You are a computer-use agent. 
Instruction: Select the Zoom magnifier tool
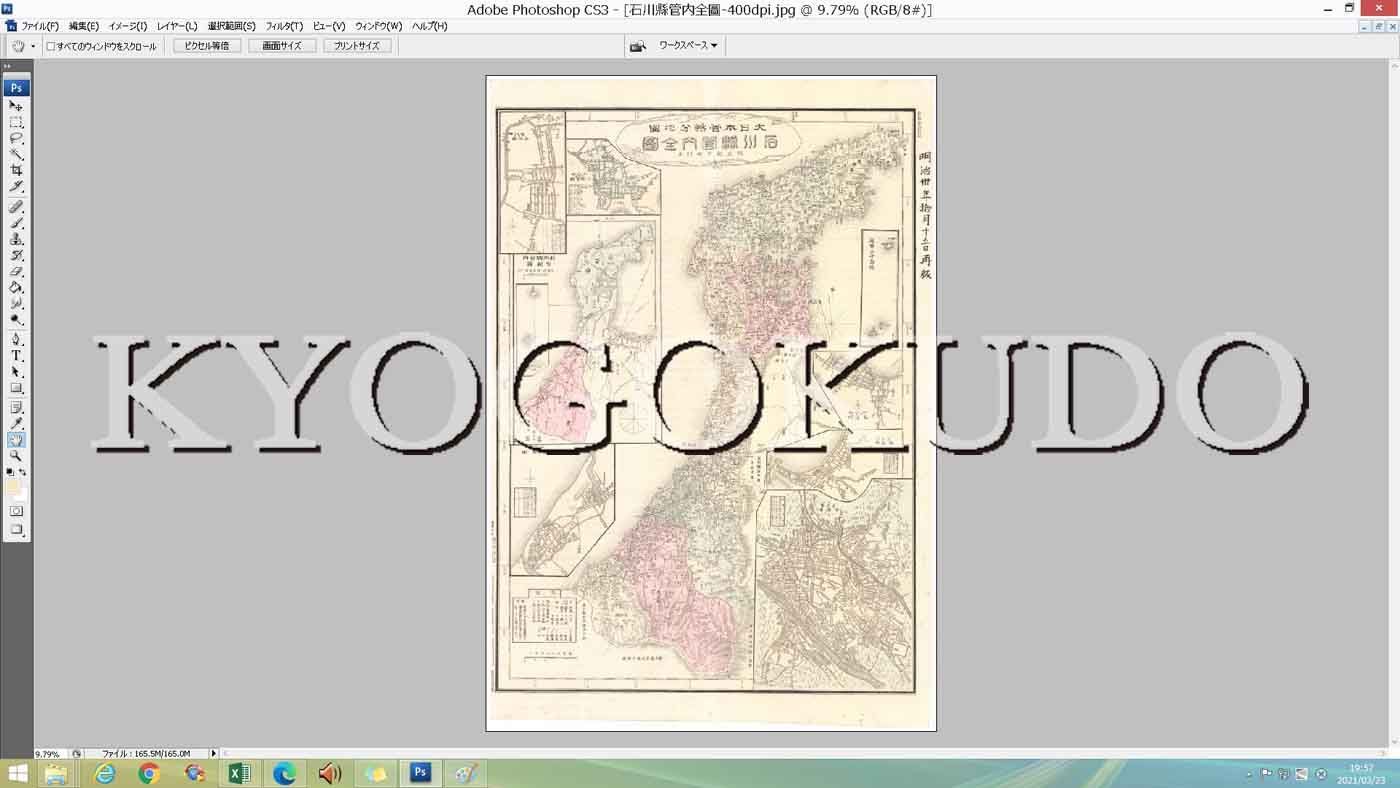click(x=16, y=456)
